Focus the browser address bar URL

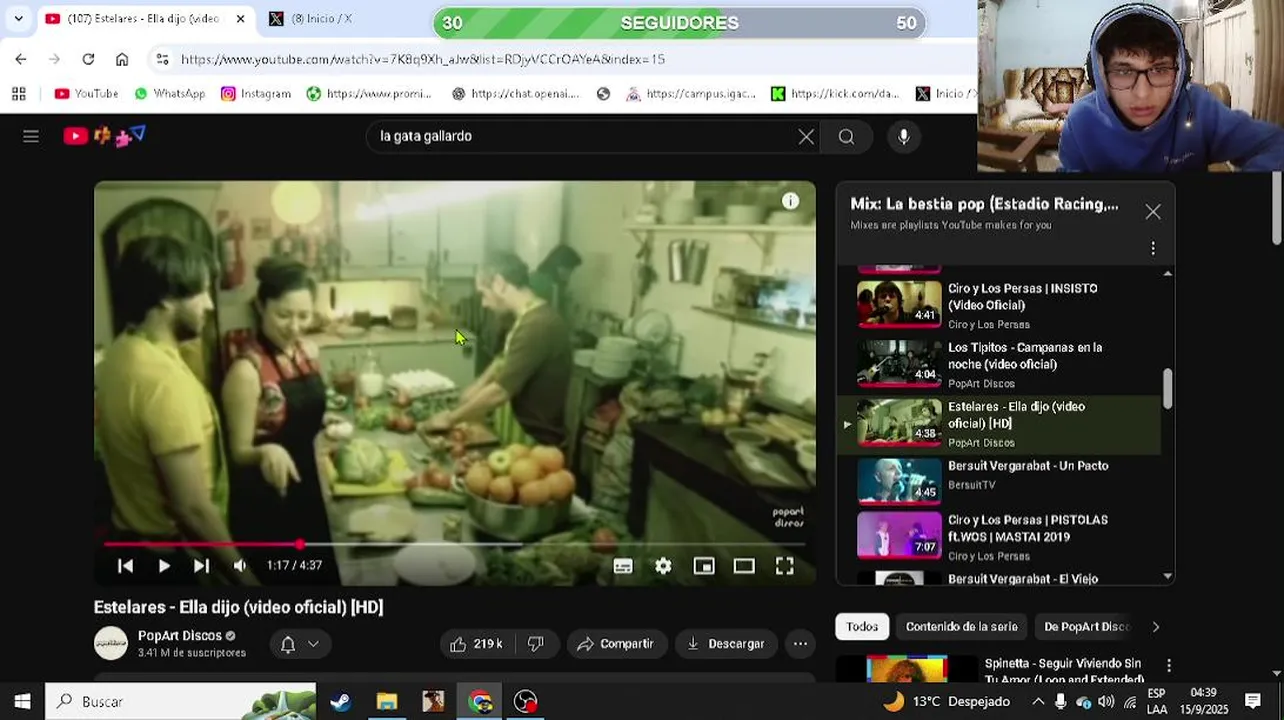422,60
